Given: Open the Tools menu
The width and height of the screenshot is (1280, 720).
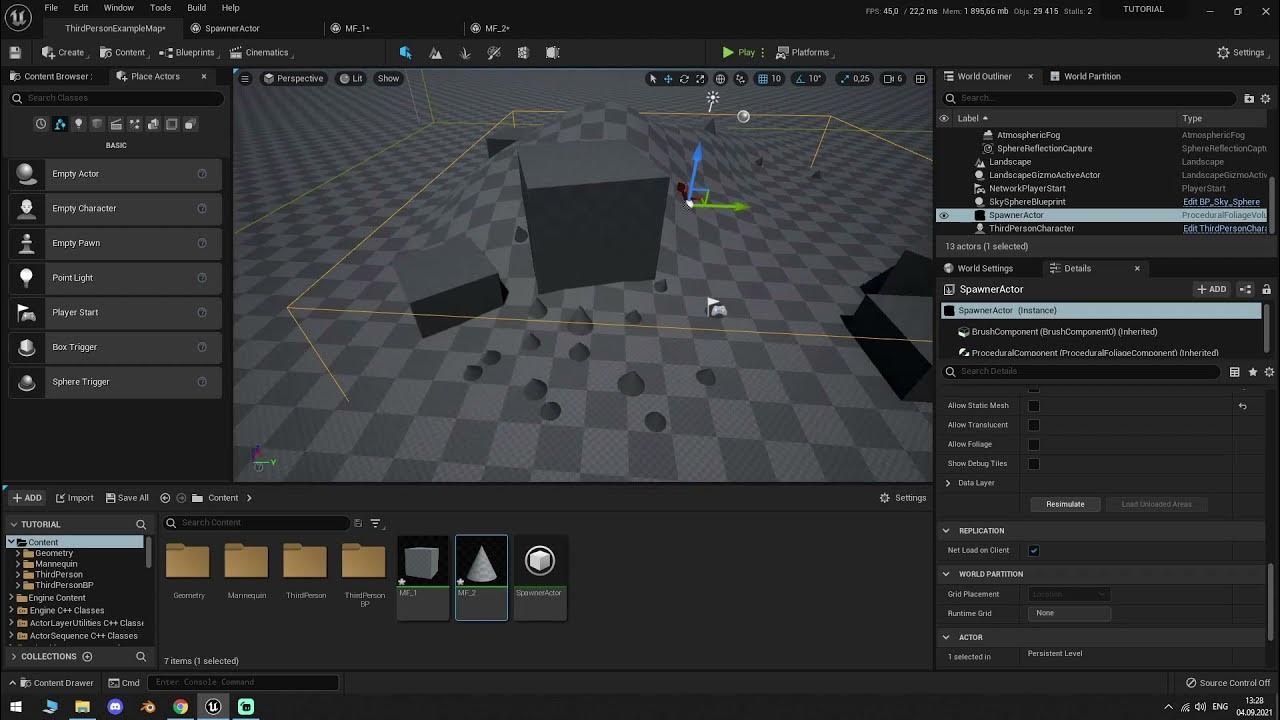Looking at the screenshot, I should click(x=160, y=8).
